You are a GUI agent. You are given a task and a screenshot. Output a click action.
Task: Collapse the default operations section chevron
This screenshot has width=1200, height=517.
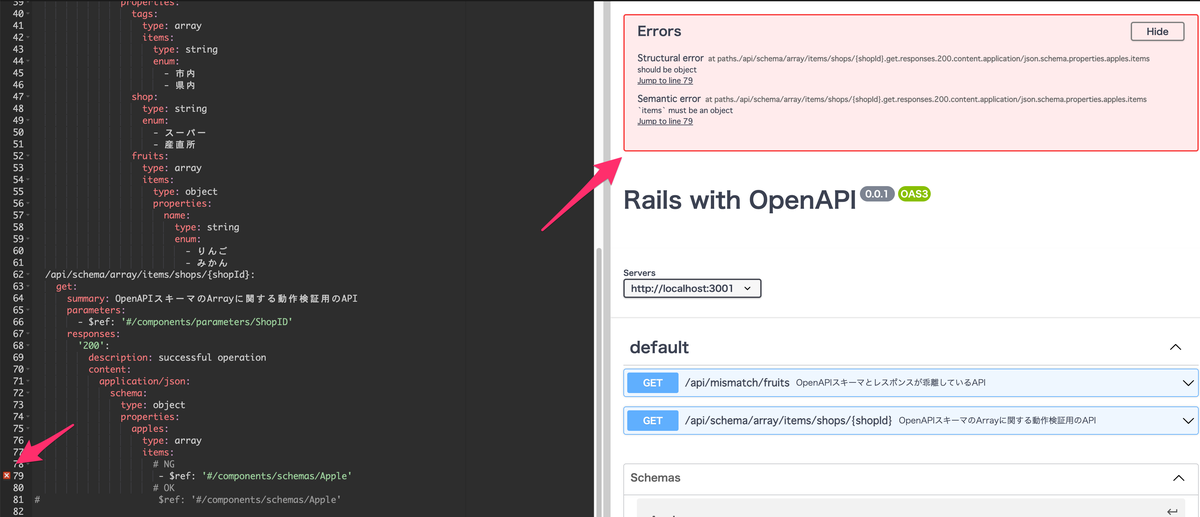[1176, 347]
